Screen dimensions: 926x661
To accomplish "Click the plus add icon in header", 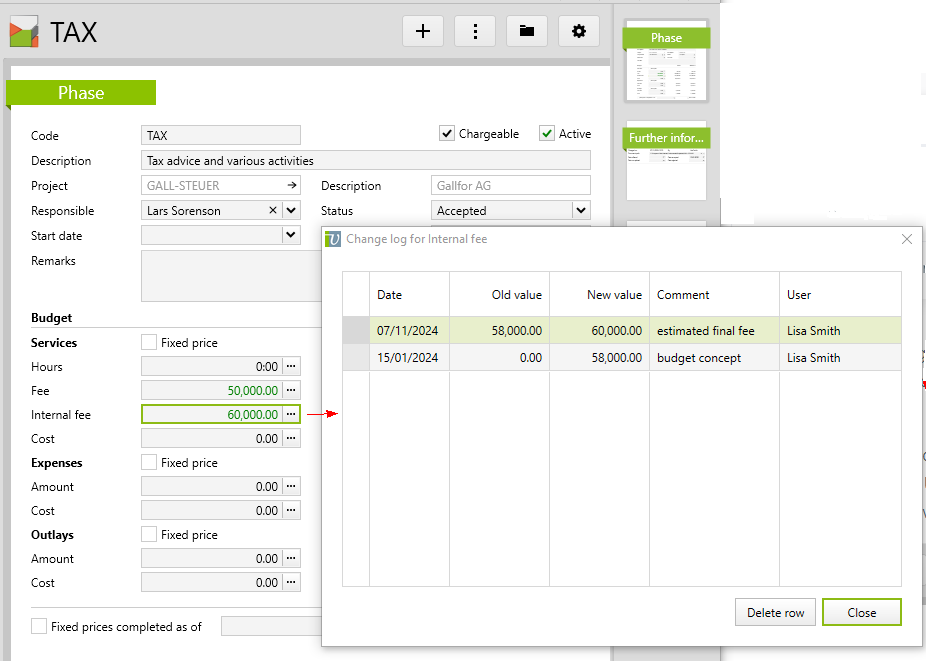I will (423, 31).
